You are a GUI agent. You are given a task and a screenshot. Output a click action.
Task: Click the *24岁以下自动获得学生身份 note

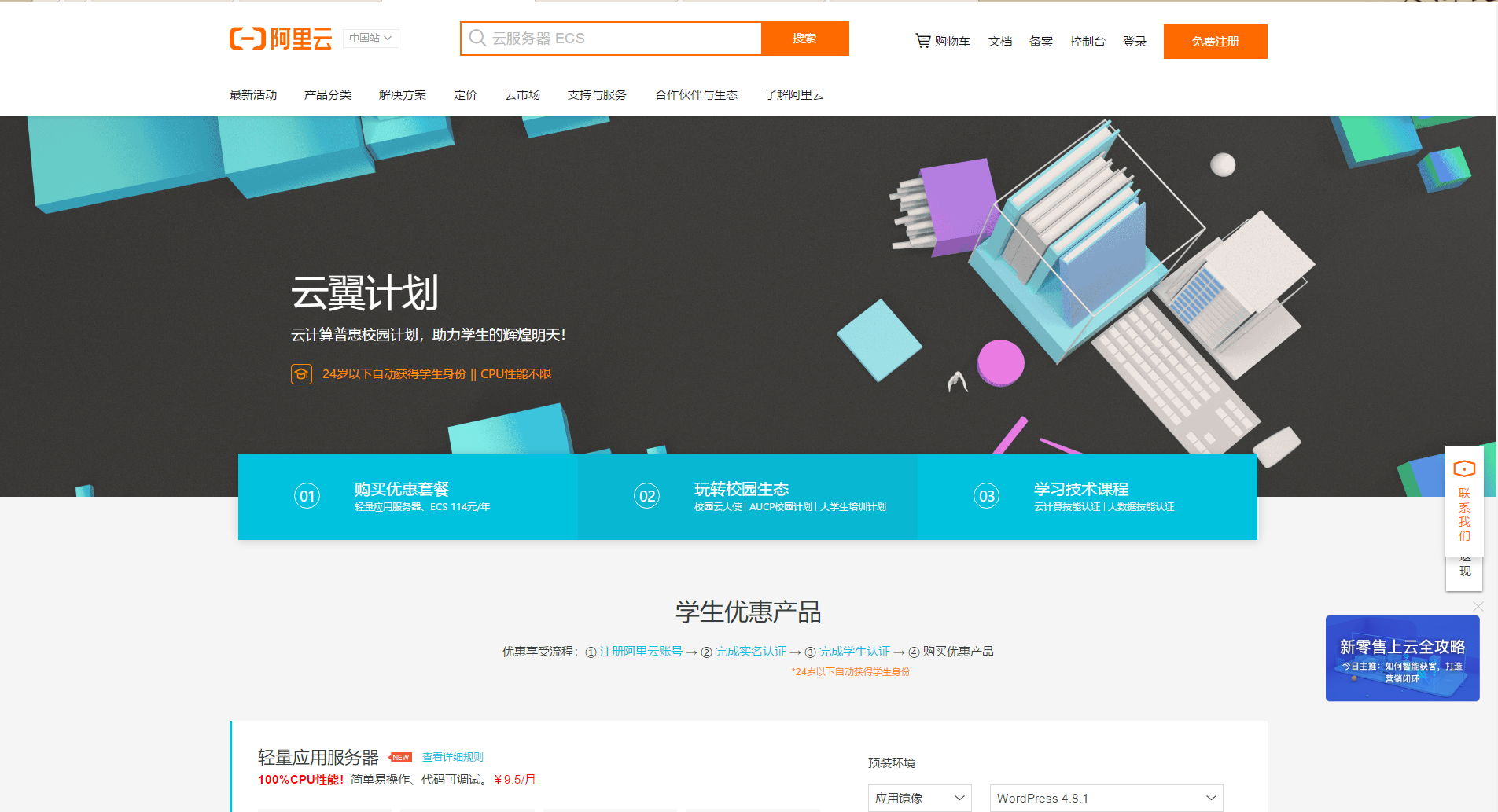tap(851, 672)
